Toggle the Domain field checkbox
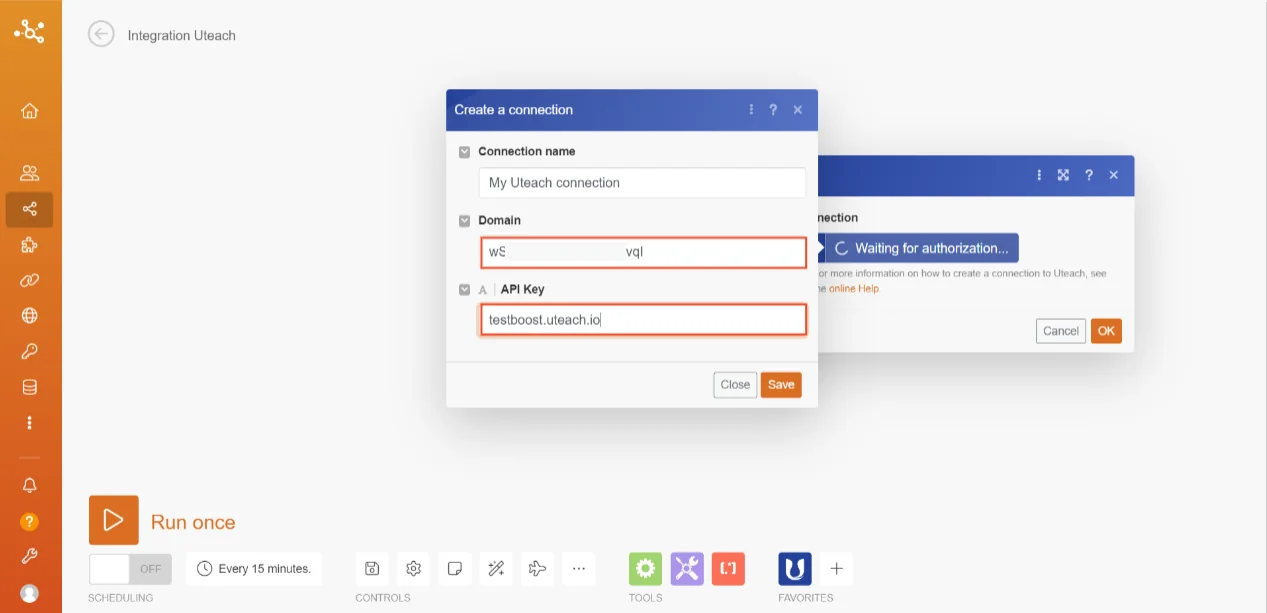Image resolution: width=1267 pixels, height=613 pixels. point(464,221)
